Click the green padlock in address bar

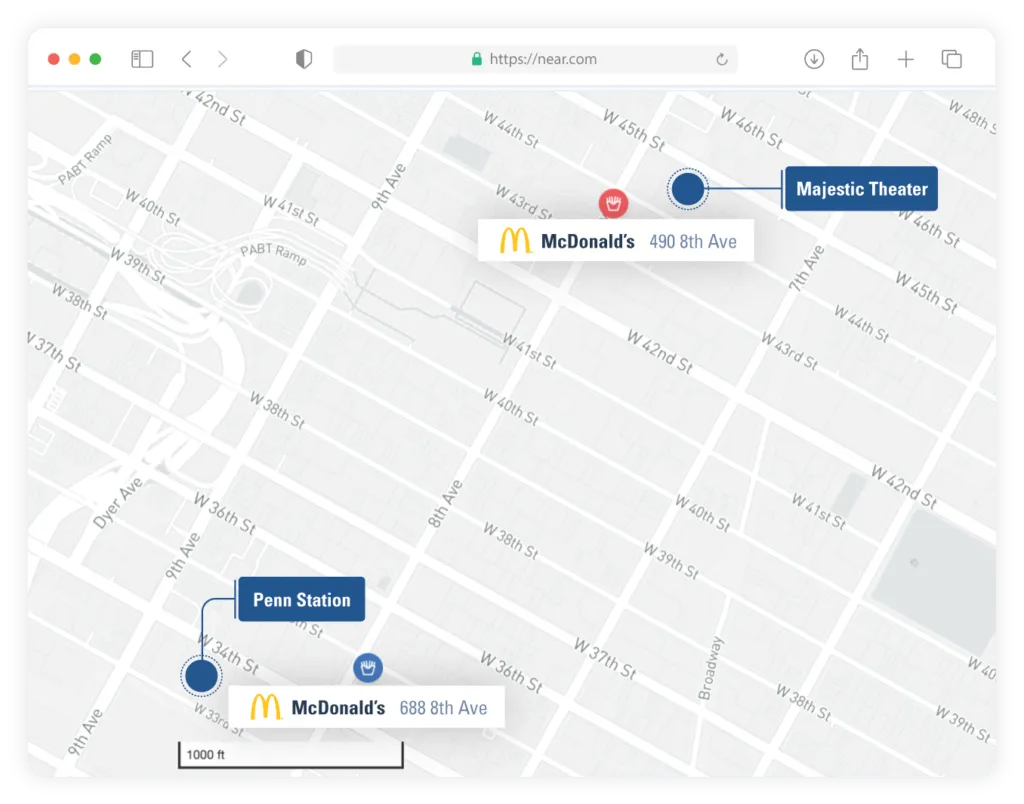click(477, 59)
